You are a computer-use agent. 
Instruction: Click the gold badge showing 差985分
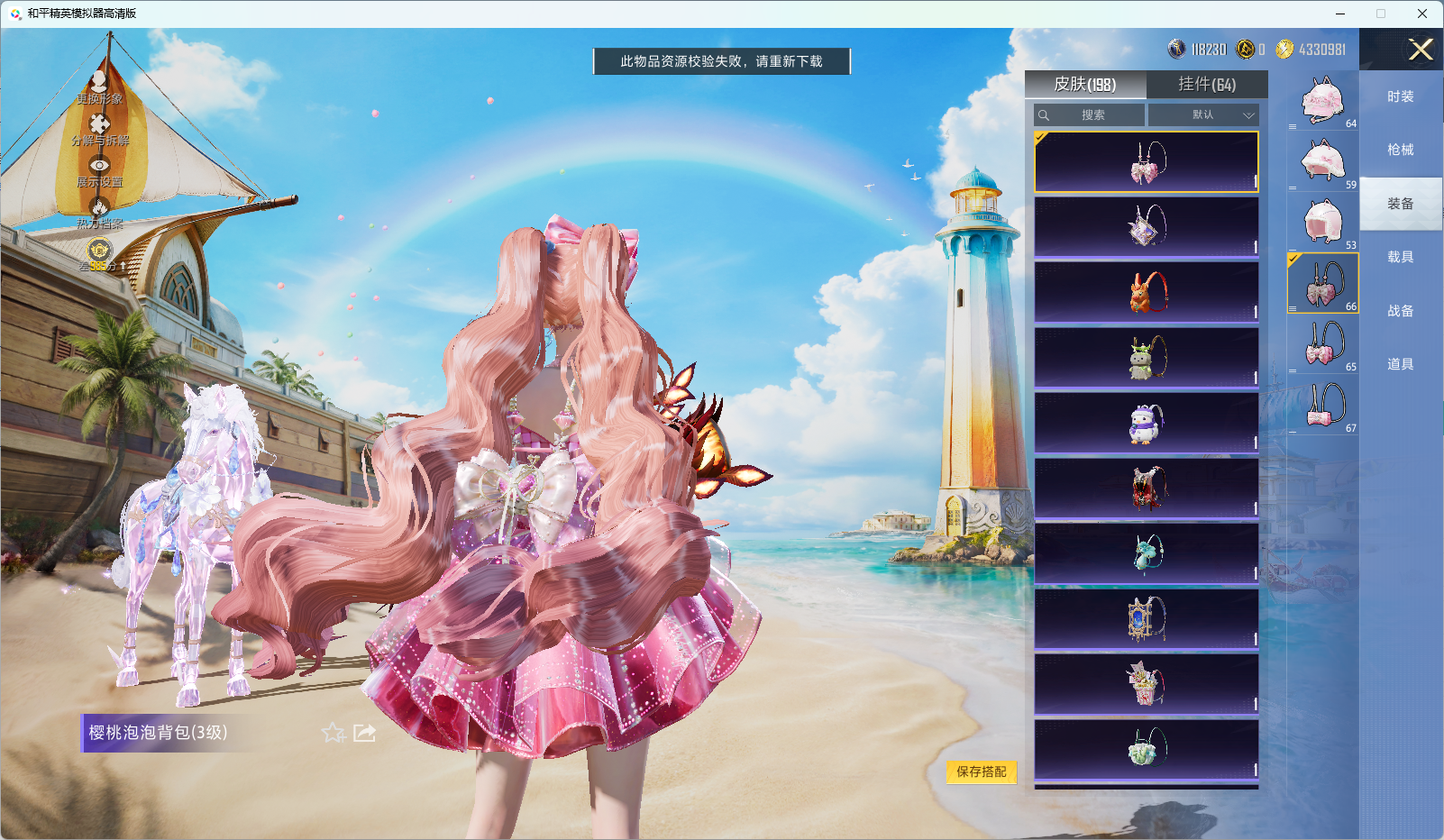(x=99, y=250)
